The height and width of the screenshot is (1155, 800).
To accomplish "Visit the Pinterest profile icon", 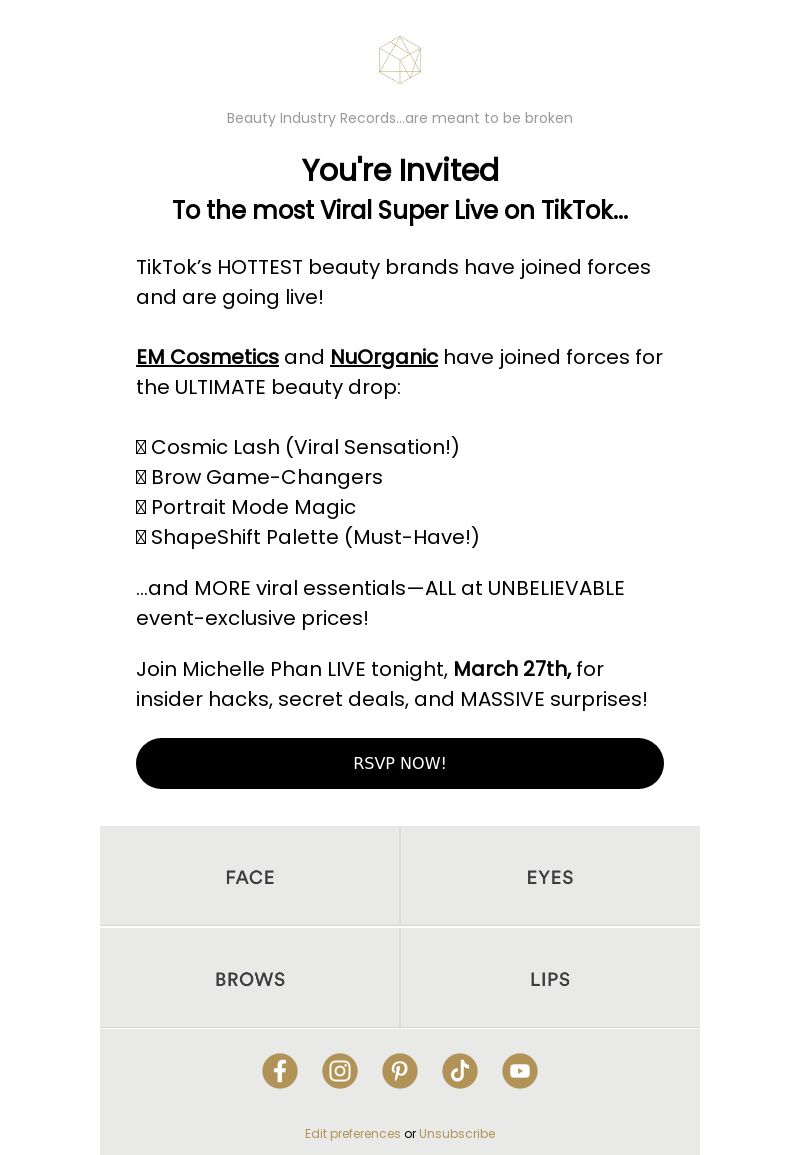I will 400,1070.
